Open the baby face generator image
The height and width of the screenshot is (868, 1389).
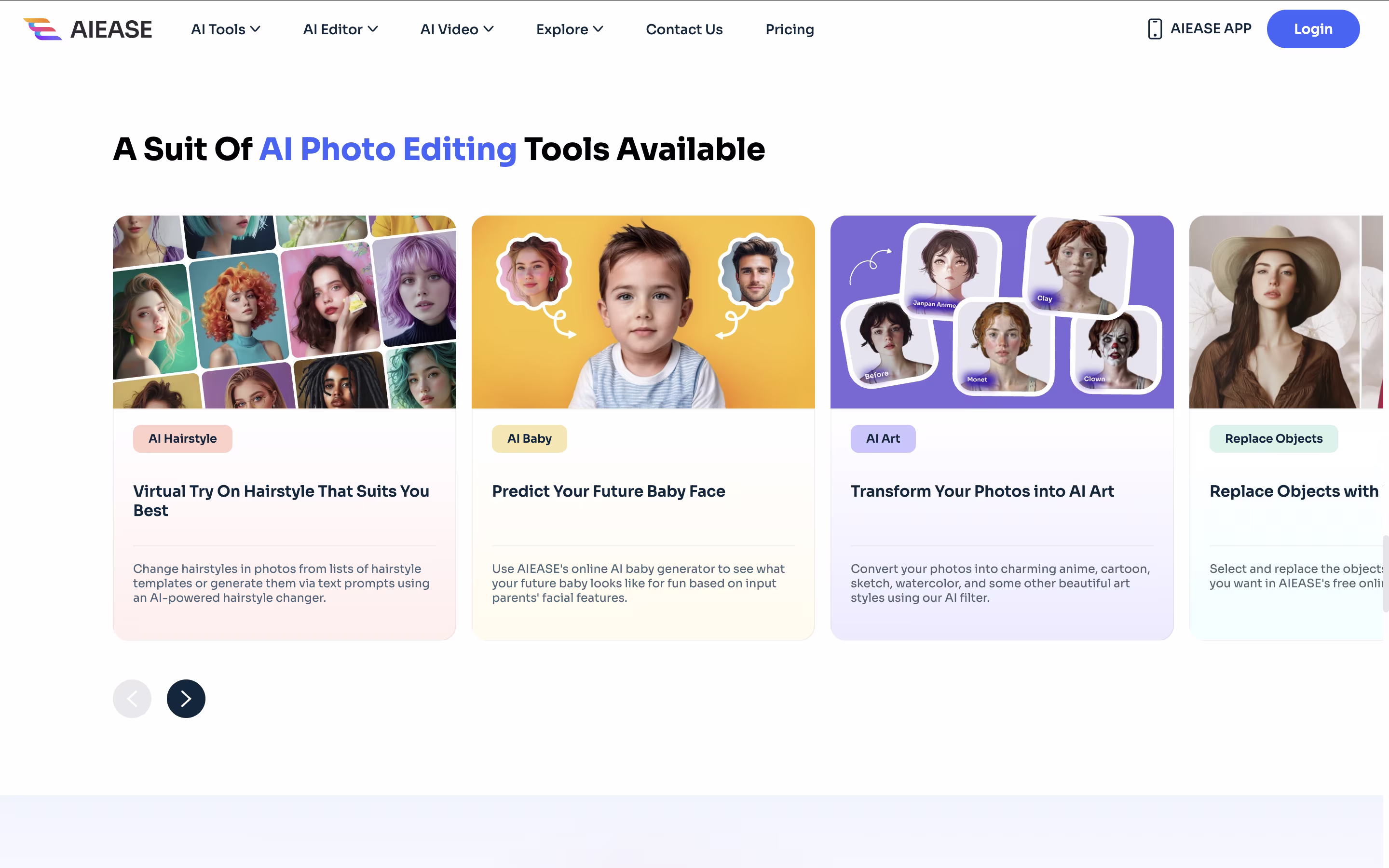tap(643, 312)
